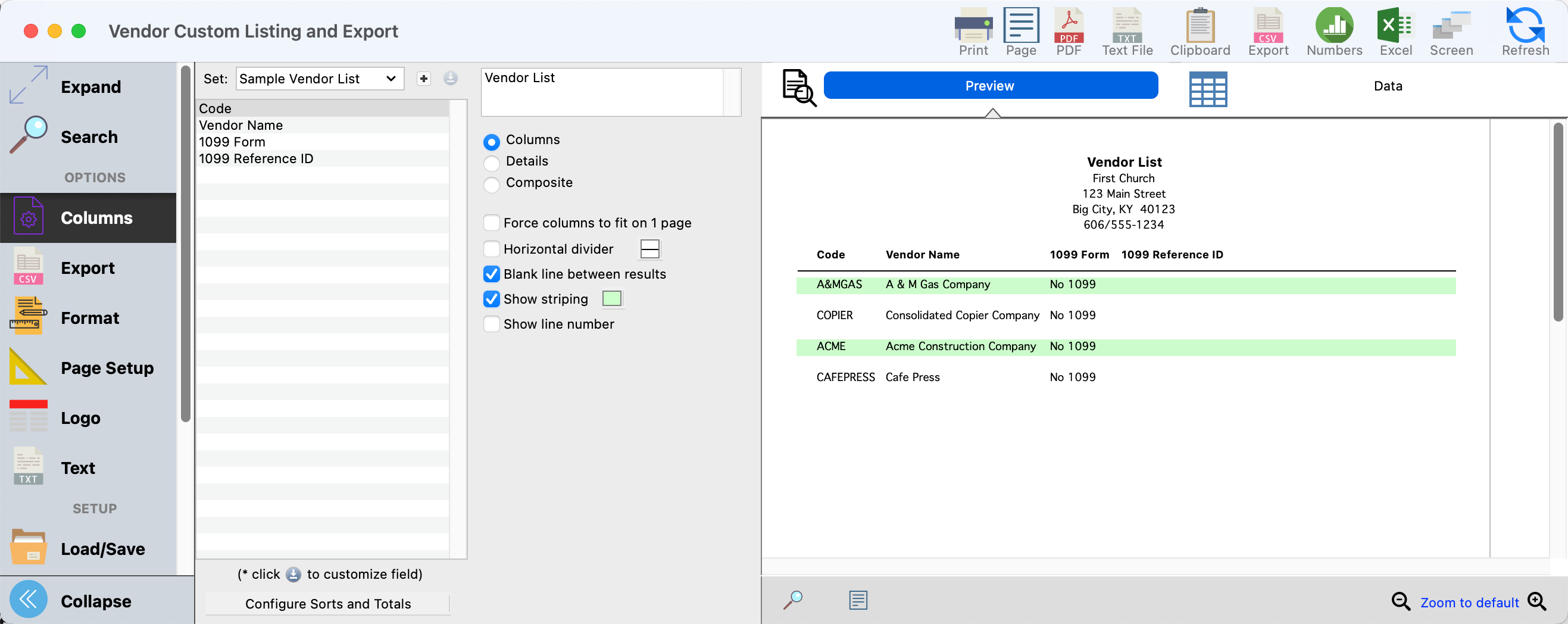Click Configure Sorts and Totals button
This screenshot has height=624, width=1568.
tap(327, 603)
